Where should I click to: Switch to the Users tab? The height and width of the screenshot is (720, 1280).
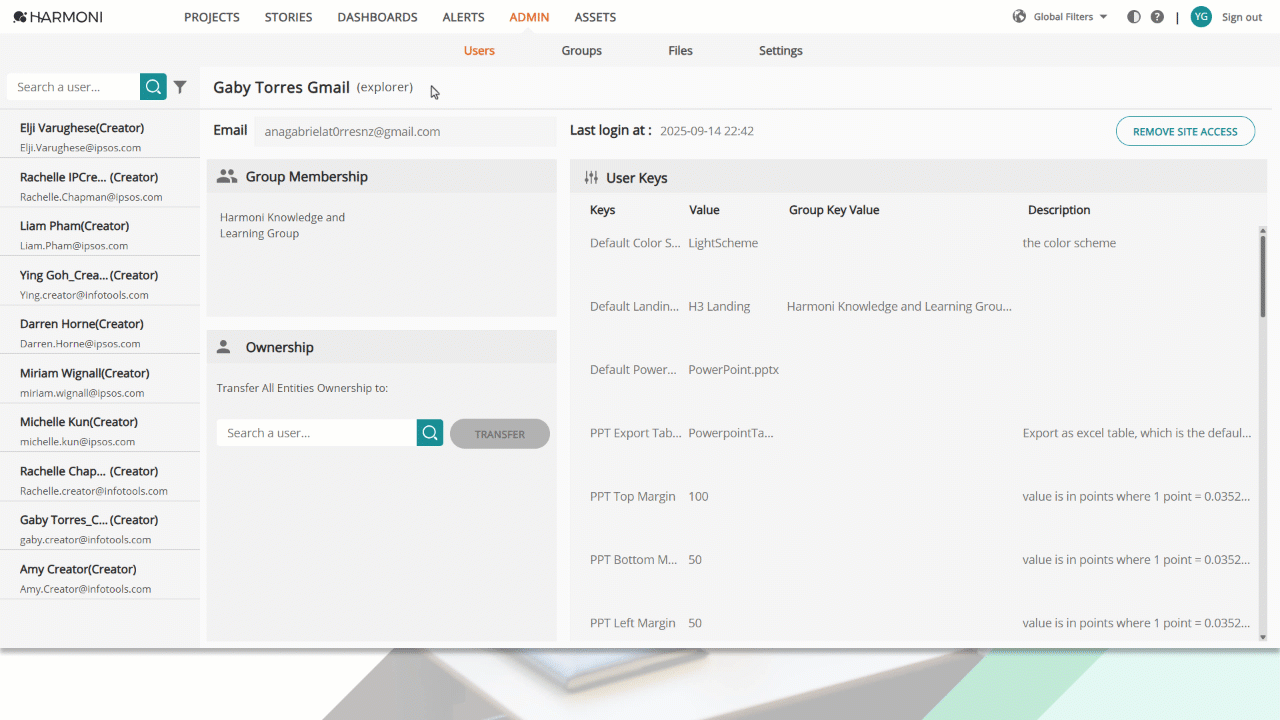pyautogui.click(x=479, y=51)
